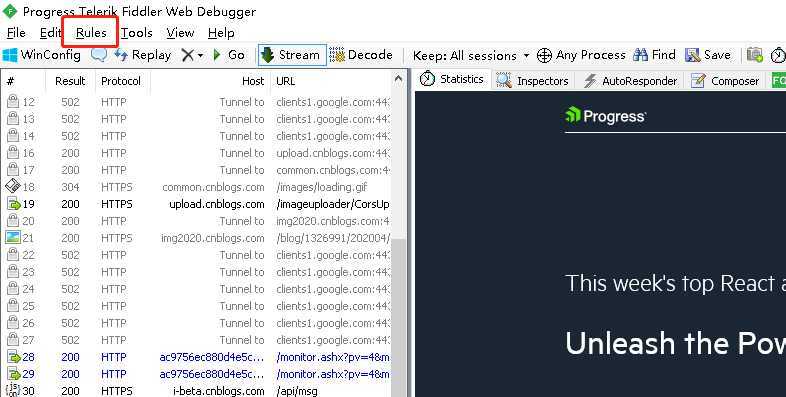Select session 30 JSON icon
This screenshot has height=397, width=786.
(13, 390)
